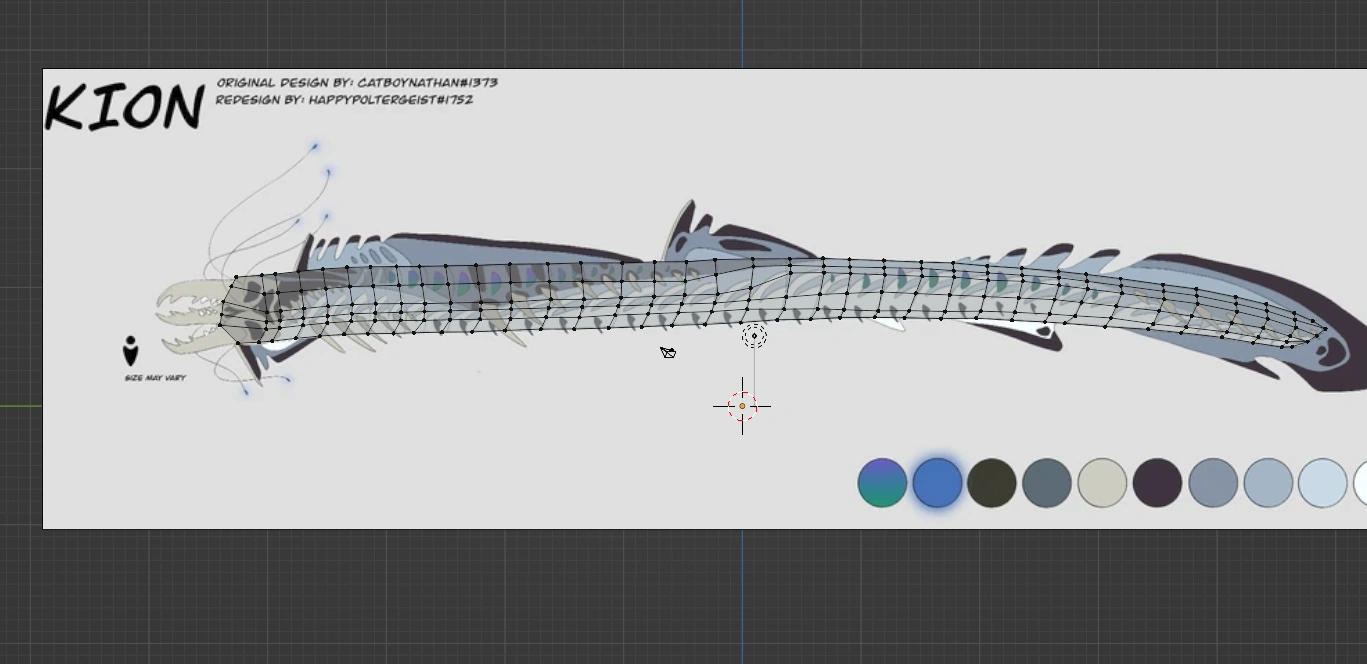Click the topmost glowing blue antenna tip
Viewport: 1367px width, 664px height.
pos(315,147)
